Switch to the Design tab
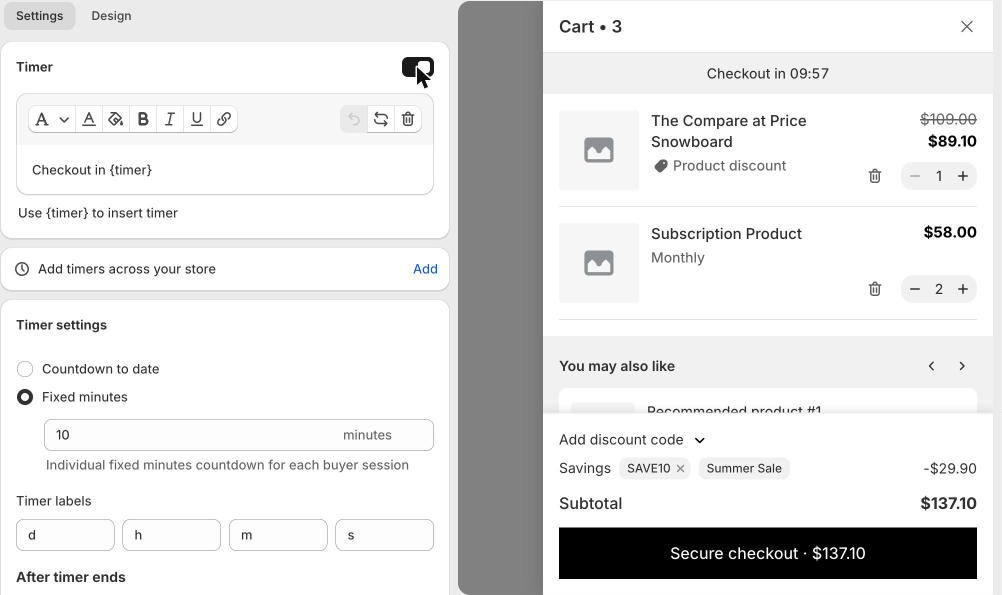1002x595 pixels. click(111, 16)
